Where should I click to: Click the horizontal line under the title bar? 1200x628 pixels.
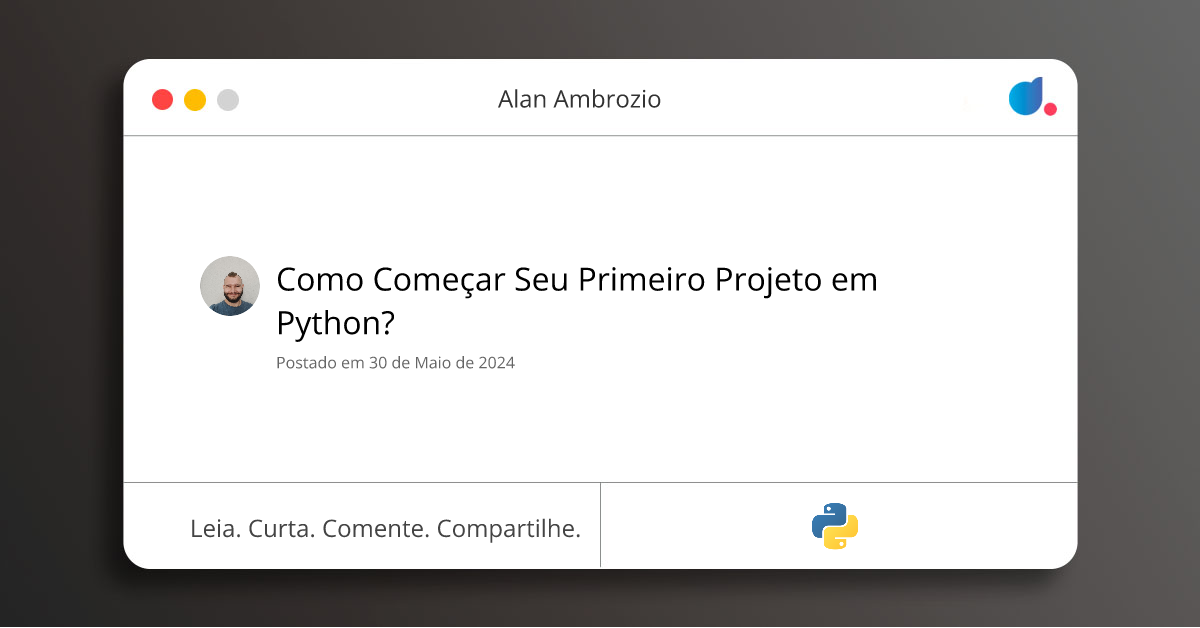(600, 135)
